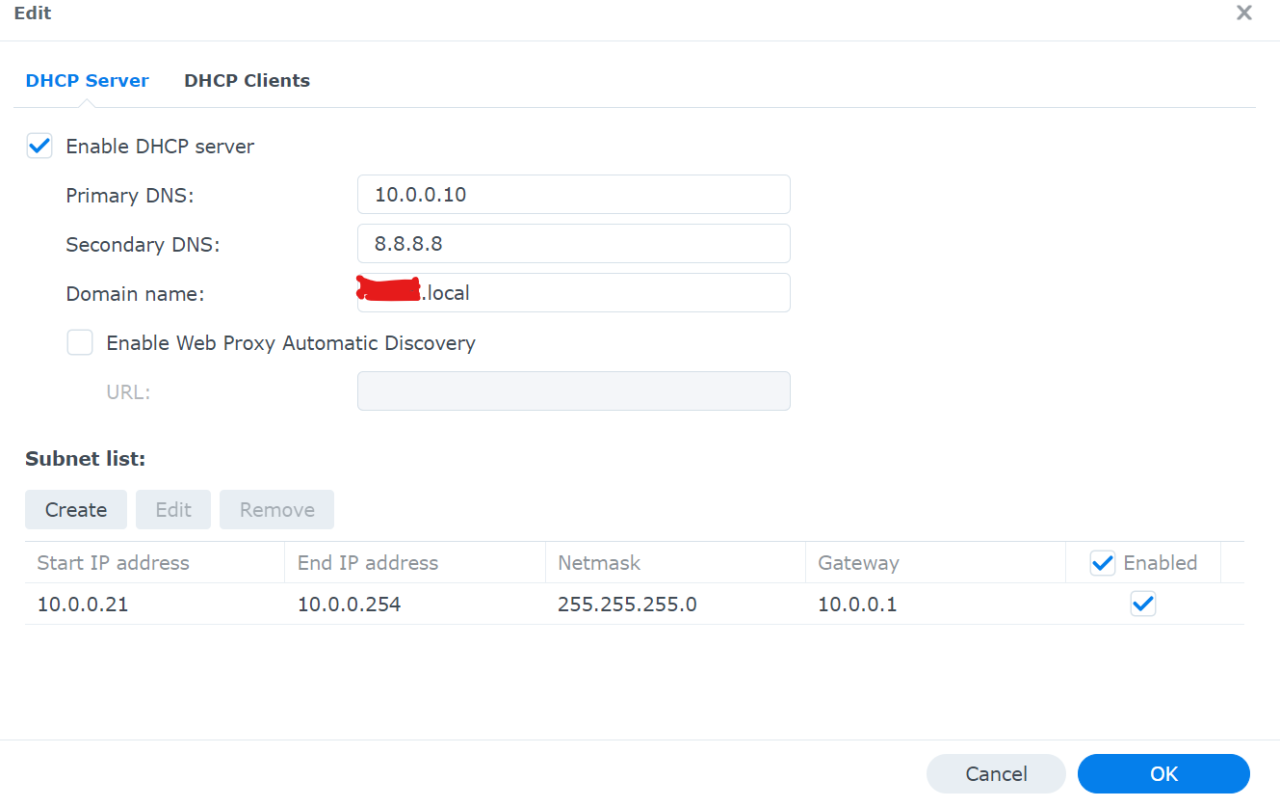Enable Web Proxy Automatic Discovery
Image resolution: width=1280 pixels, height=807 pixels.
[79, 342]
